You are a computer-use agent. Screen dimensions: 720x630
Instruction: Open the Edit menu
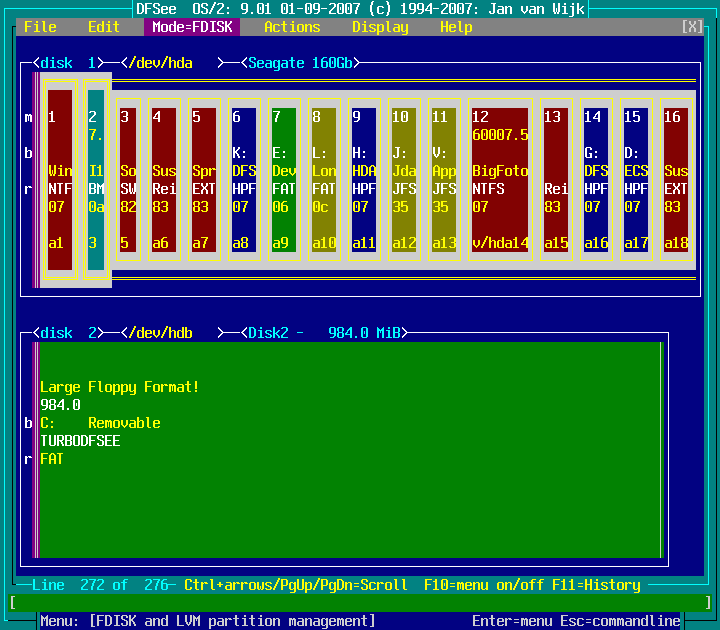coord(103,27)
